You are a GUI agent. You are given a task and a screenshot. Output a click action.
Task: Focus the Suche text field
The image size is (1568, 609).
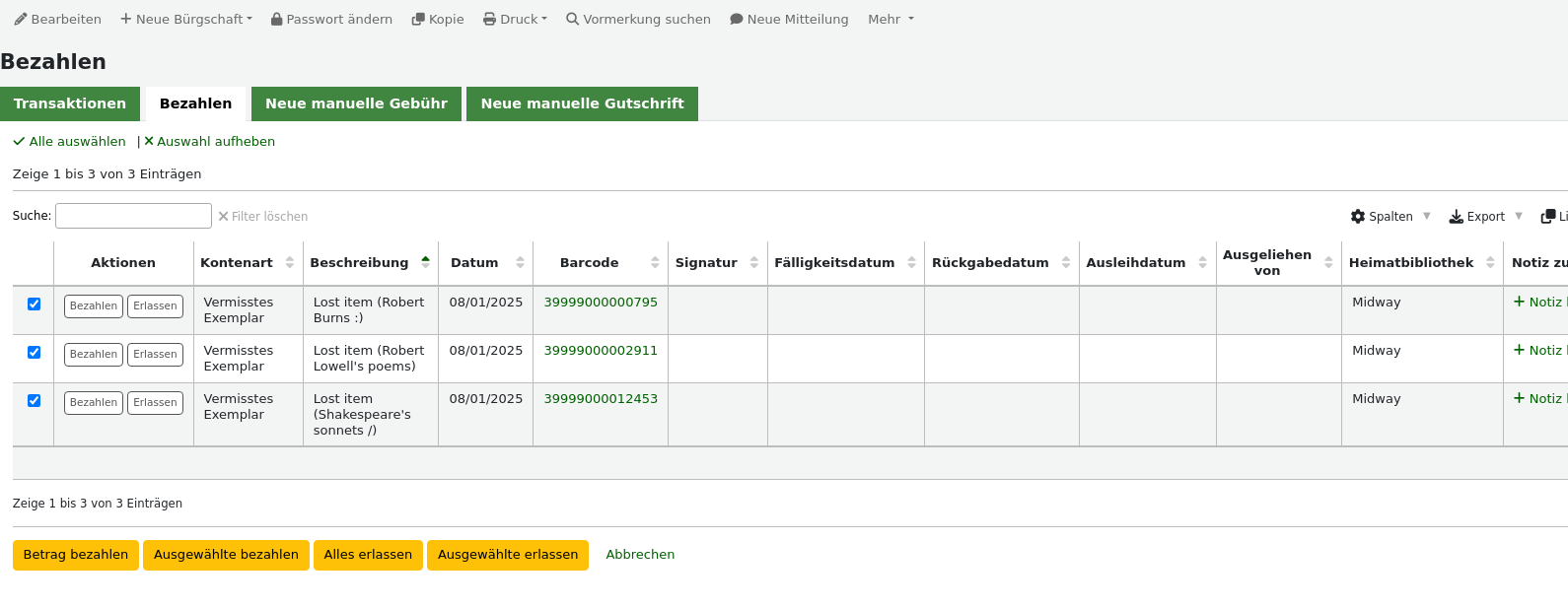click(x=133, y=216)
